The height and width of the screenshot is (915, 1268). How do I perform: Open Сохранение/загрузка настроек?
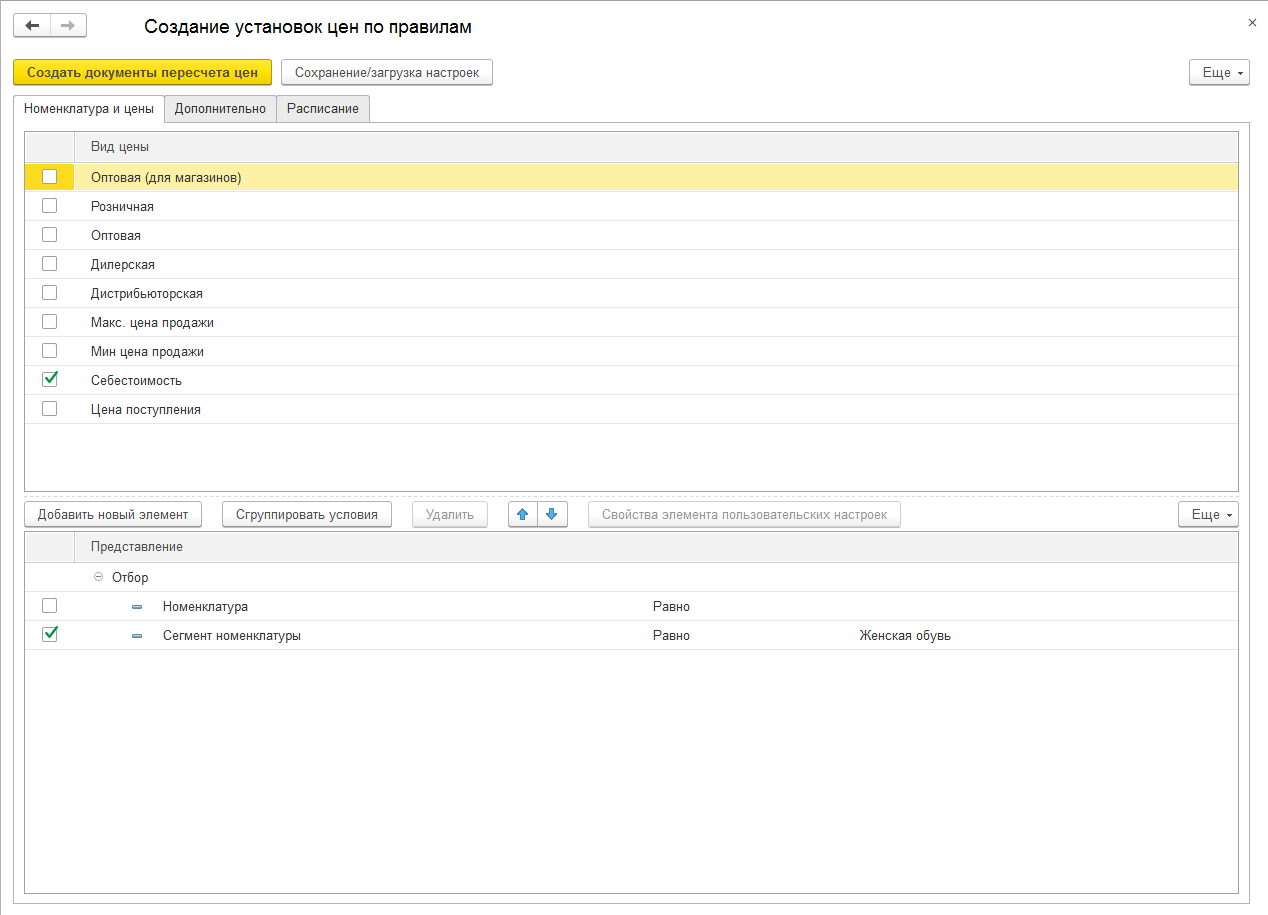pos(387,72)
